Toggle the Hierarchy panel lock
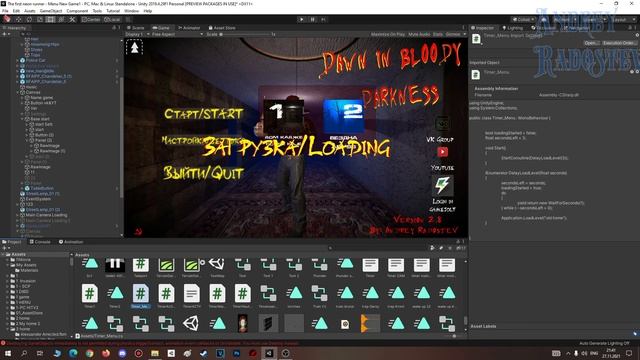640x360 pixels. [114, 28]
